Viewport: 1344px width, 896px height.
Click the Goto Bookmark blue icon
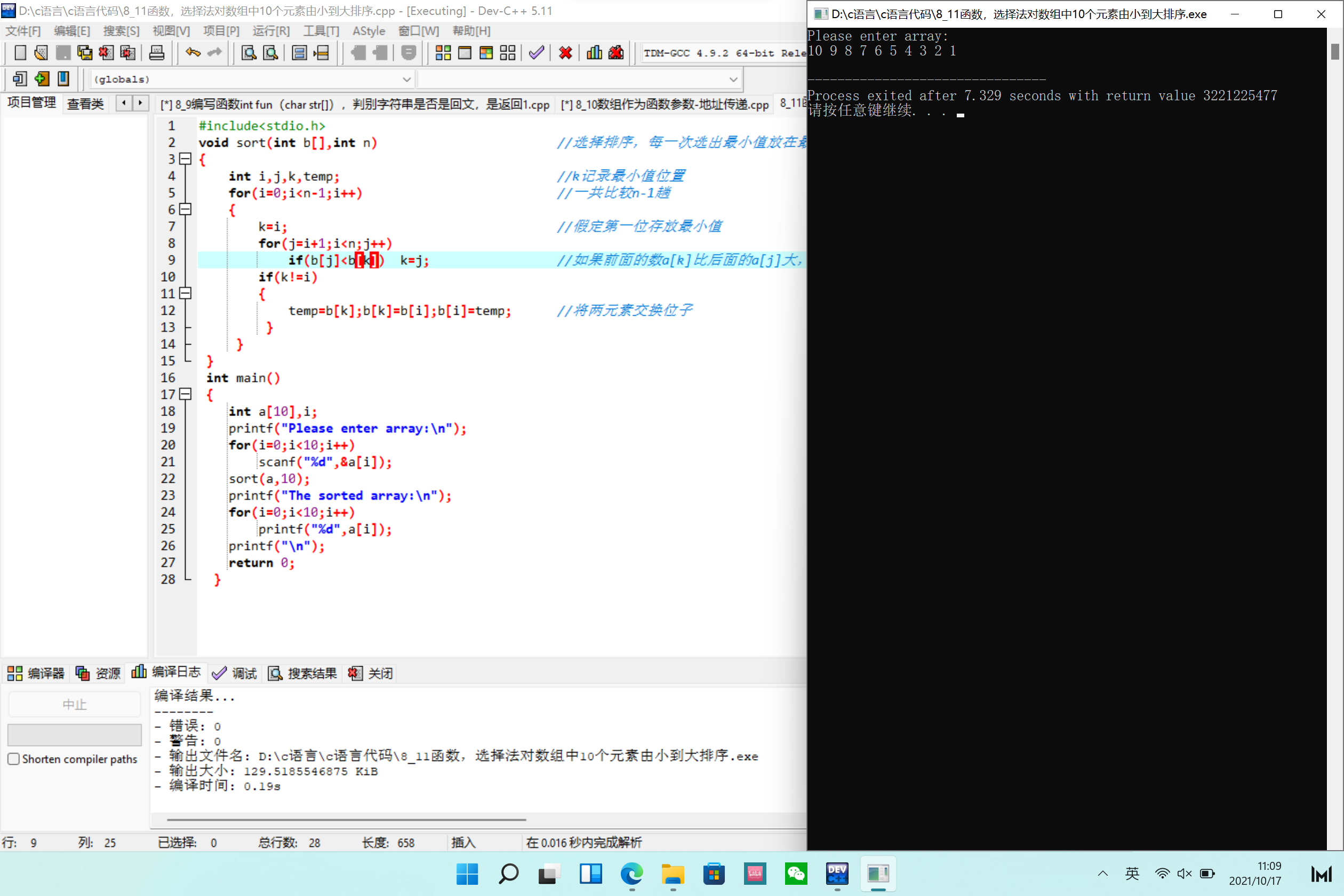pyautogui.click(x=63, y=79)
